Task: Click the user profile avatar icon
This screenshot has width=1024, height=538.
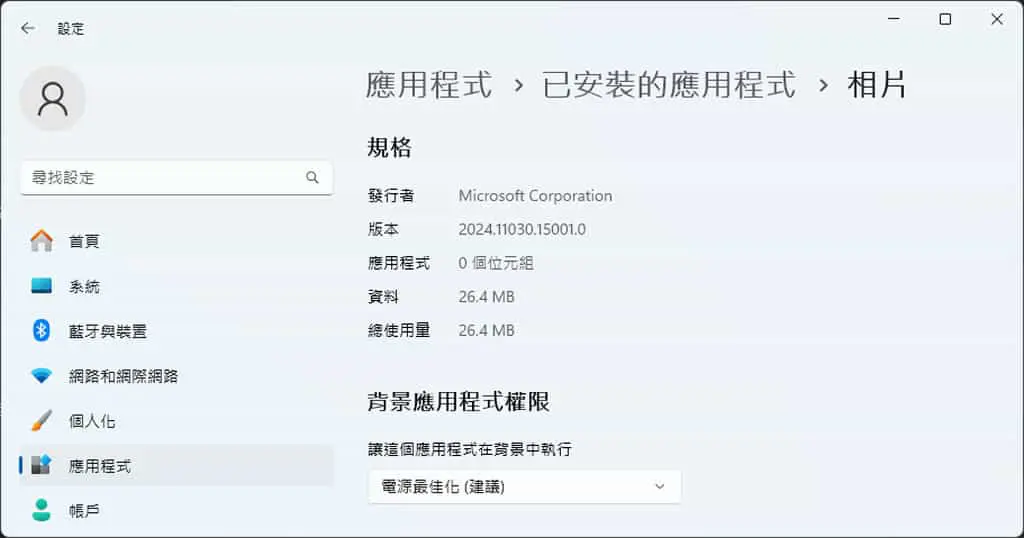Action: (53, 99)
